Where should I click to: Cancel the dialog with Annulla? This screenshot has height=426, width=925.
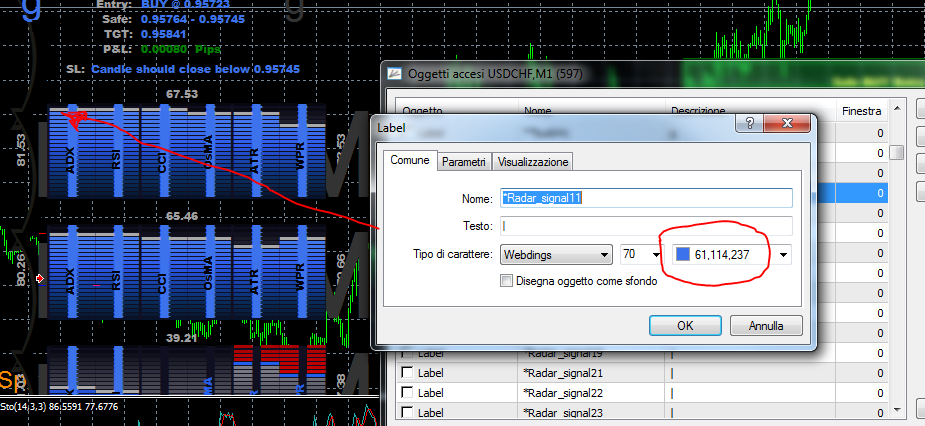(766, 326)
